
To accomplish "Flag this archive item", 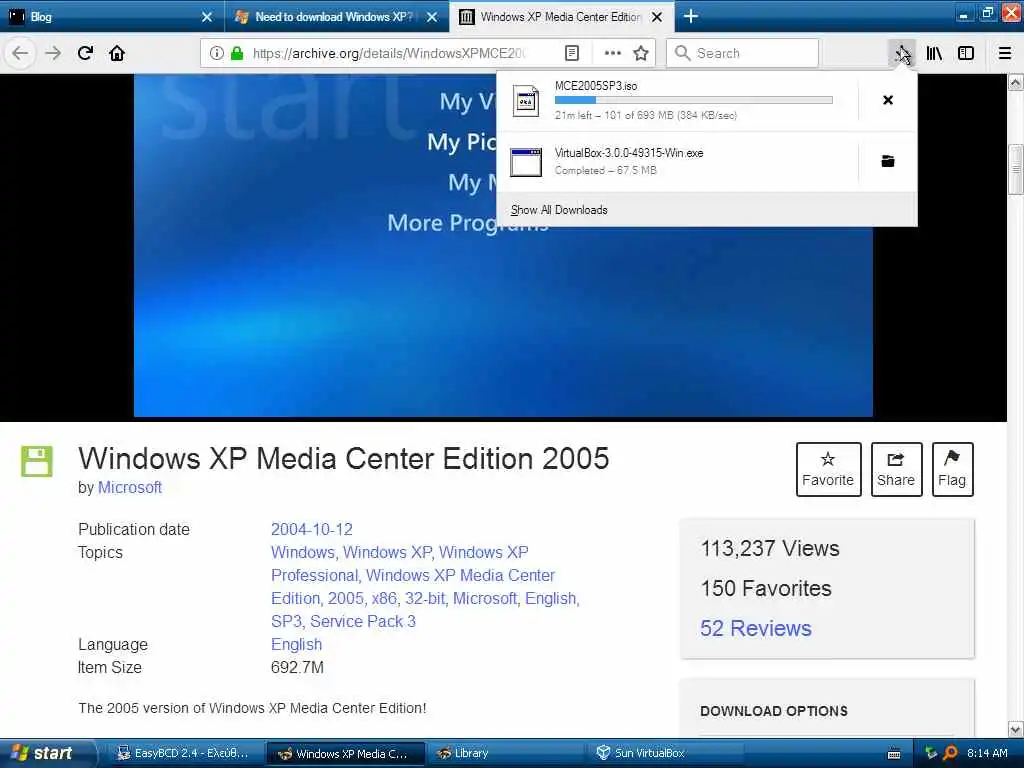I will [952, 470].
